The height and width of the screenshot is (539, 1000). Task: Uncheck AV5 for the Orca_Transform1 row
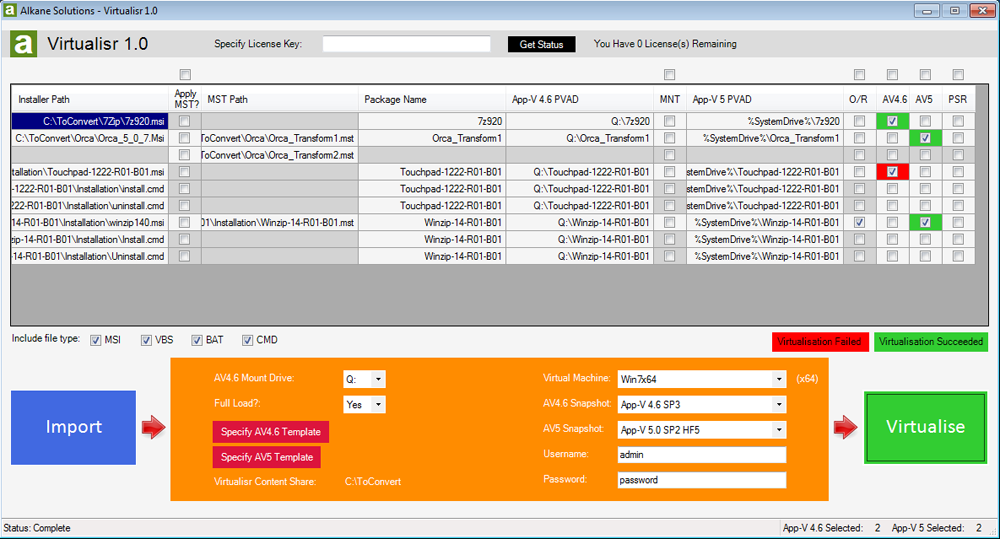click(x=925, y=138)
